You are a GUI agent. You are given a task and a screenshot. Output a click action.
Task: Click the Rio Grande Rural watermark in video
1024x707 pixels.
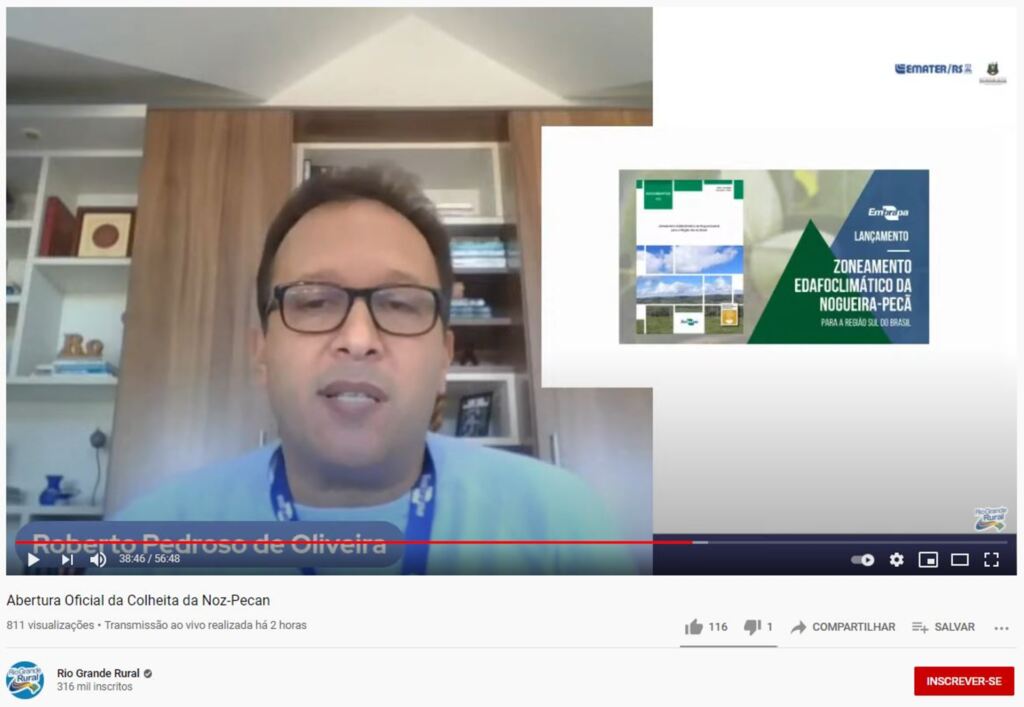coord(990,519)
